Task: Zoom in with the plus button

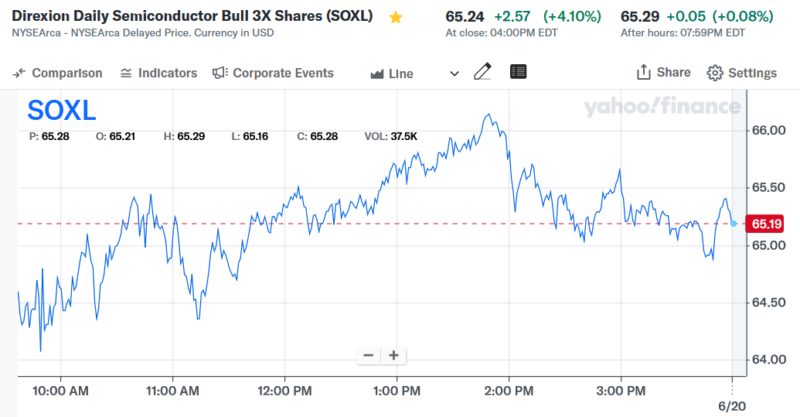Action: tap(394, 355)
